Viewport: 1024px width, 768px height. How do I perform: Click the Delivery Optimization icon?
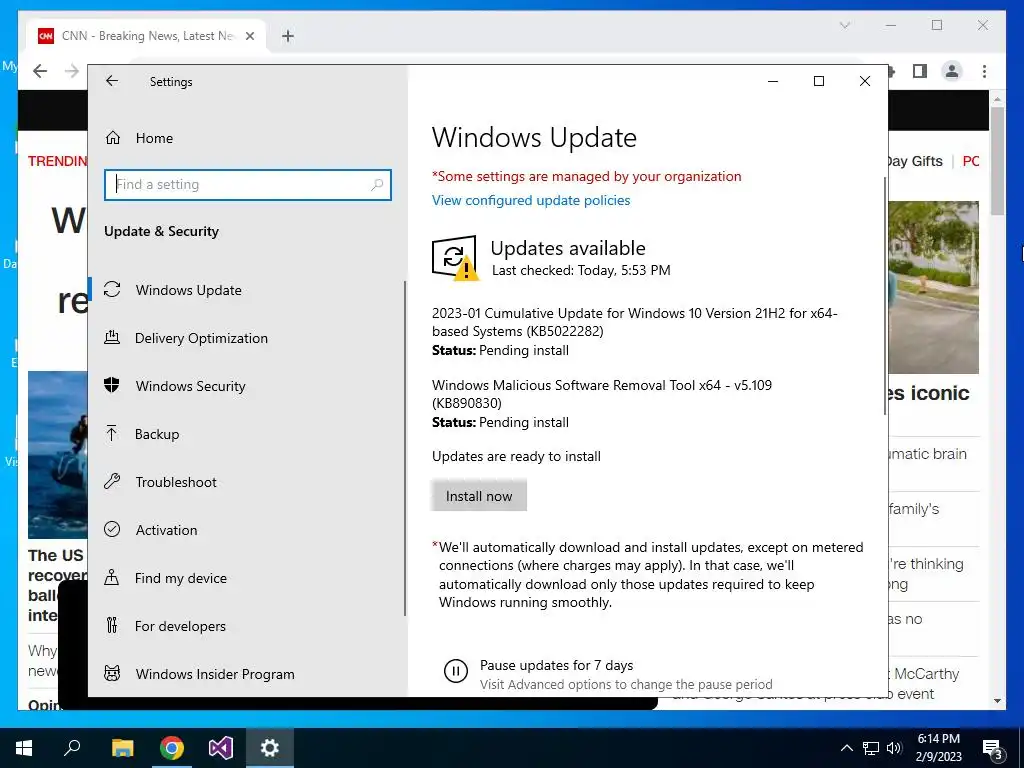click(112, 338)
